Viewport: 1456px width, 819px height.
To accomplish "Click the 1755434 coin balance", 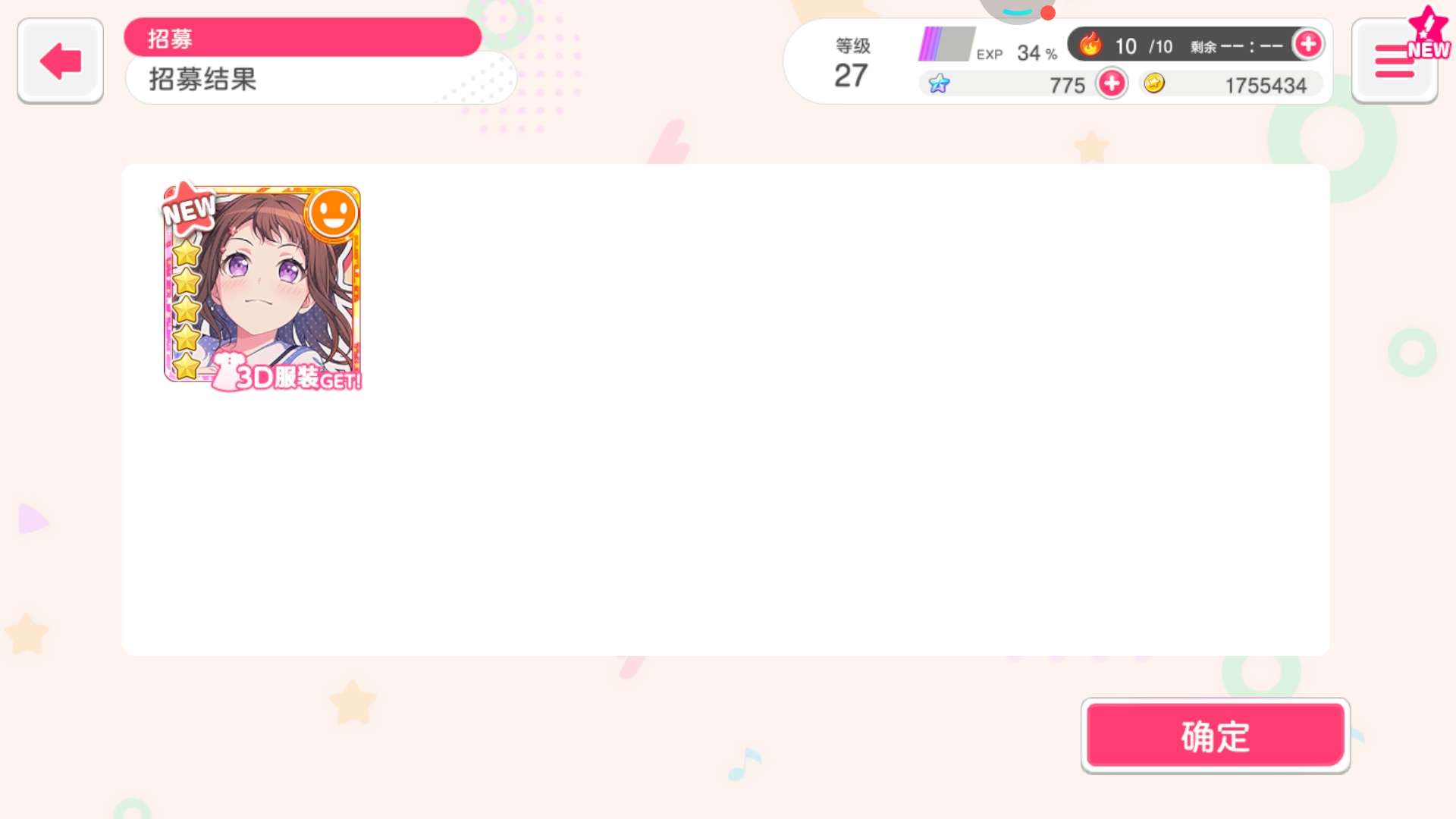I will coord(1266,85).
